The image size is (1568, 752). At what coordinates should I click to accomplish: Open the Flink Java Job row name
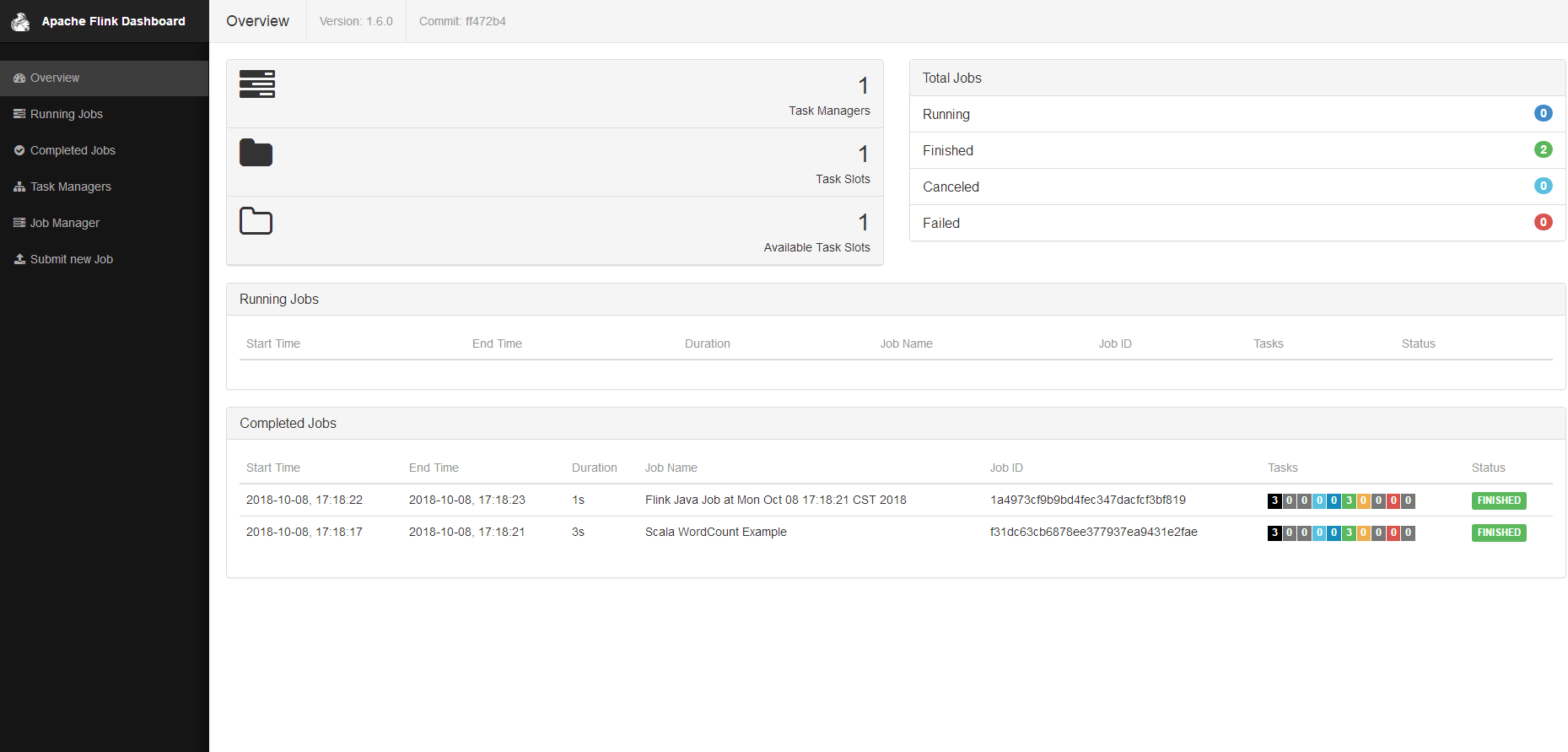point(775,500)
